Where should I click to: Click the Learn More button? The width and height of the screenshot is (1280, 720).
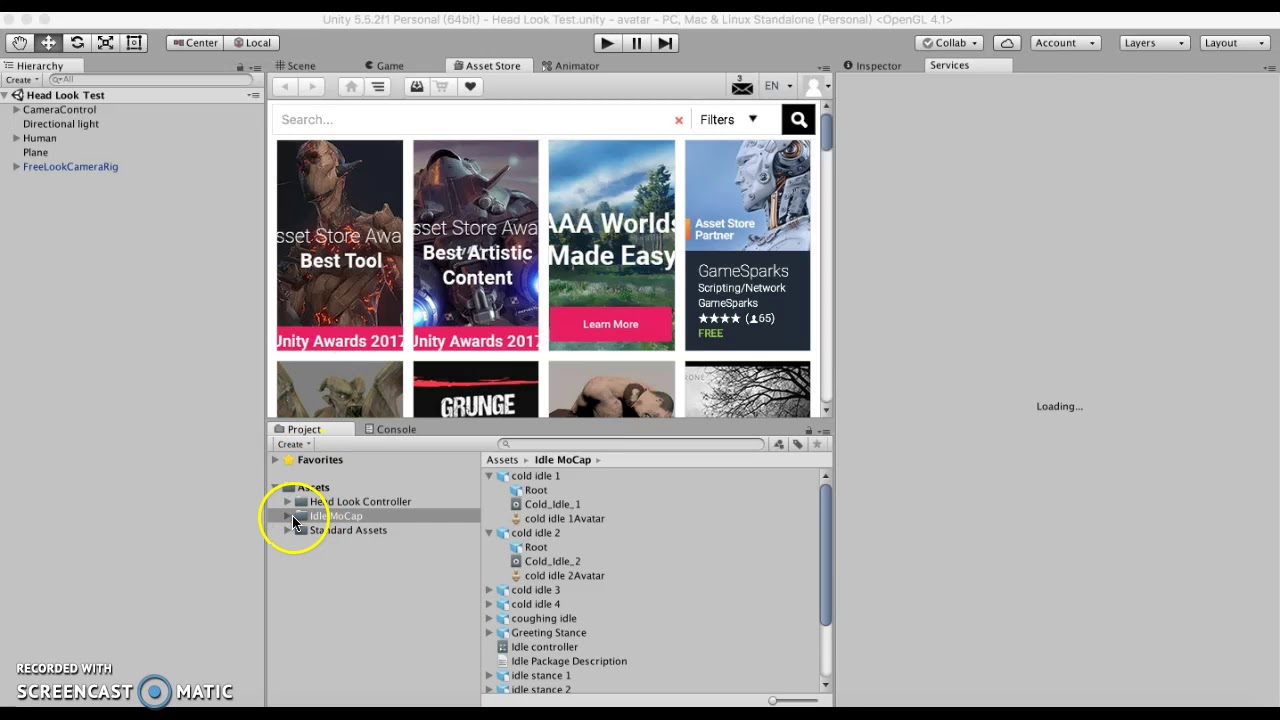pos(611,324)
